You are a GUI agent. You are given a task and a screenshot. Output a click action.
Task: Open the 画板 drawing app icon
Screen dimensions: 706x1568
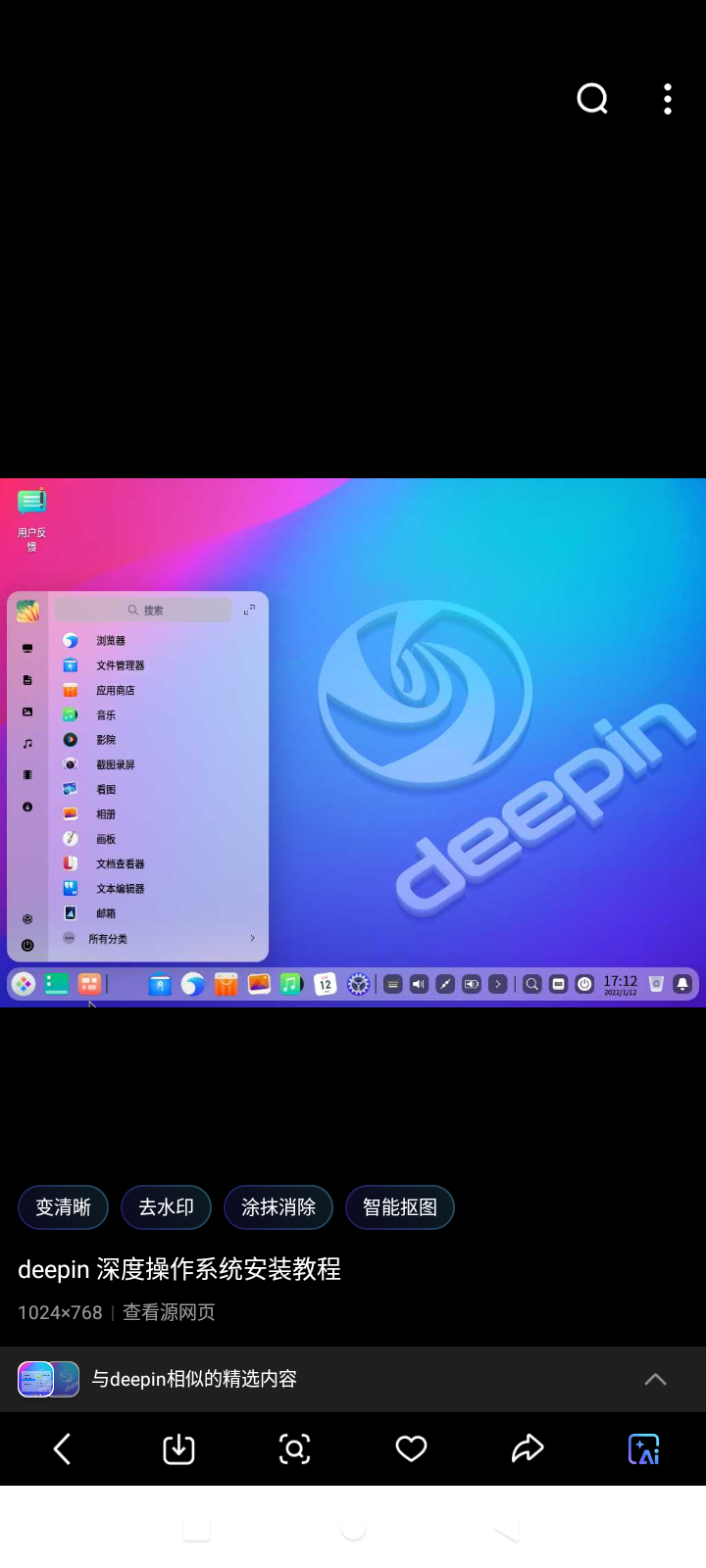(x=71, y=839)
